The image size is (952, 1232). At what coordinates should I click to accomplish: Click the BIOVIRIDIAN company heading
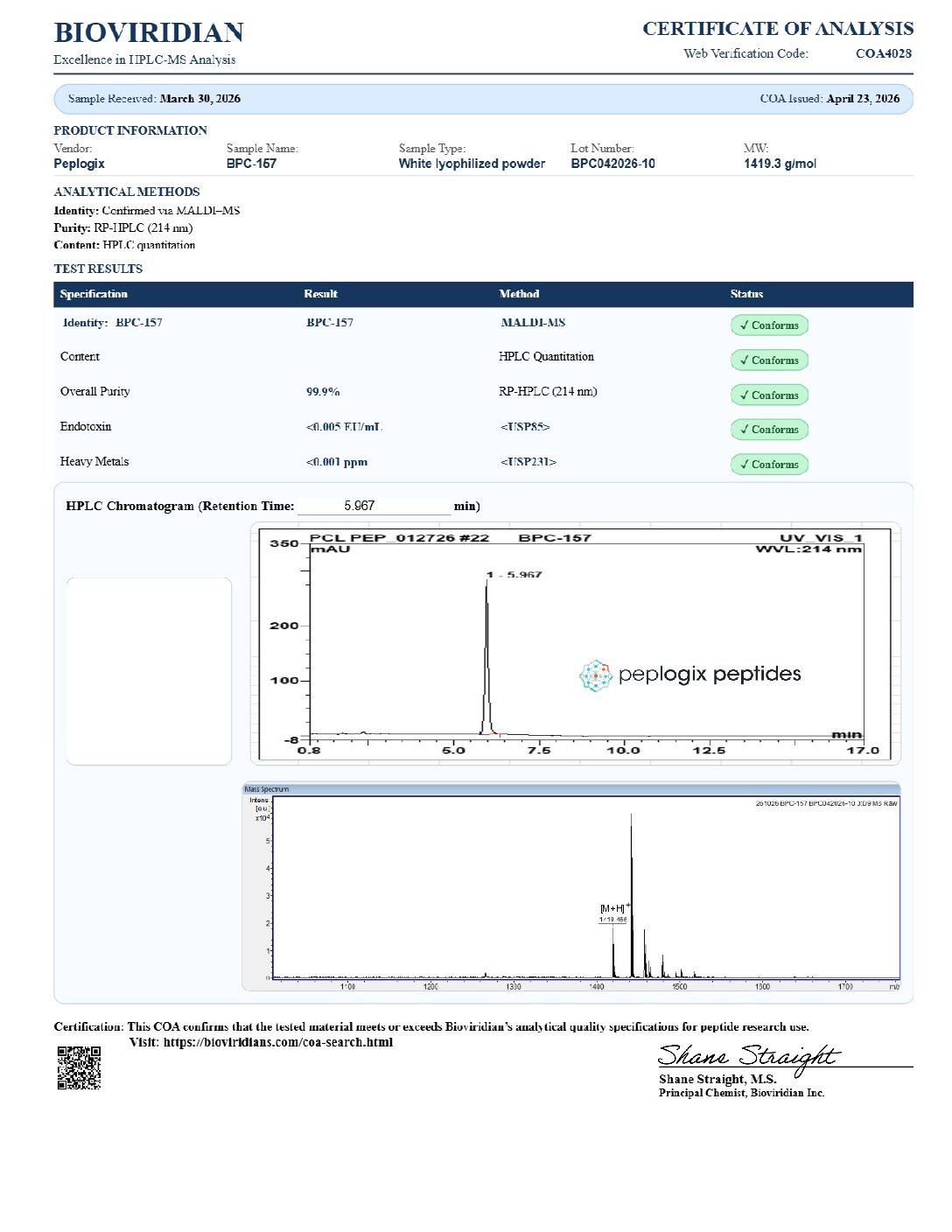coord(149,32)
